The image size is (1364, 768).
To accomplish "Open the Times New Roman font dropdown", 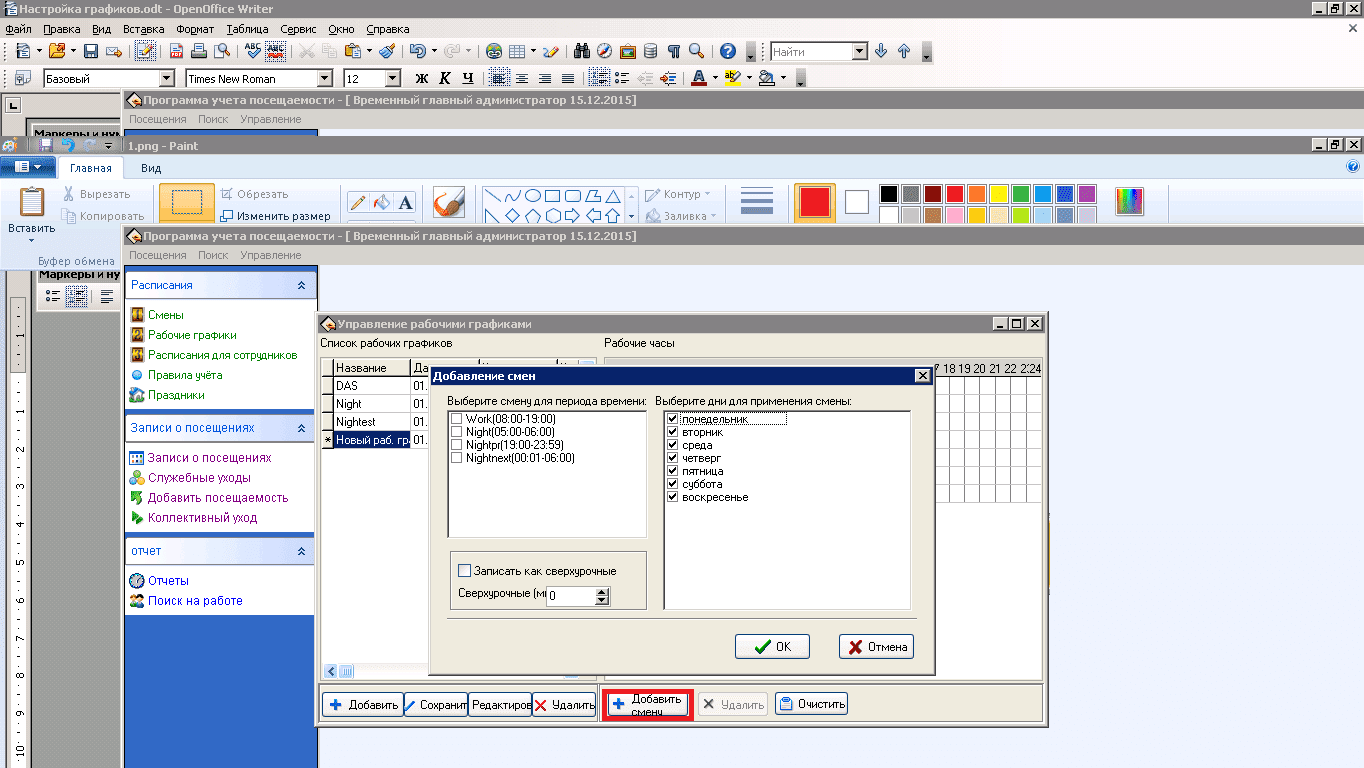I will [x=324, y=78].
